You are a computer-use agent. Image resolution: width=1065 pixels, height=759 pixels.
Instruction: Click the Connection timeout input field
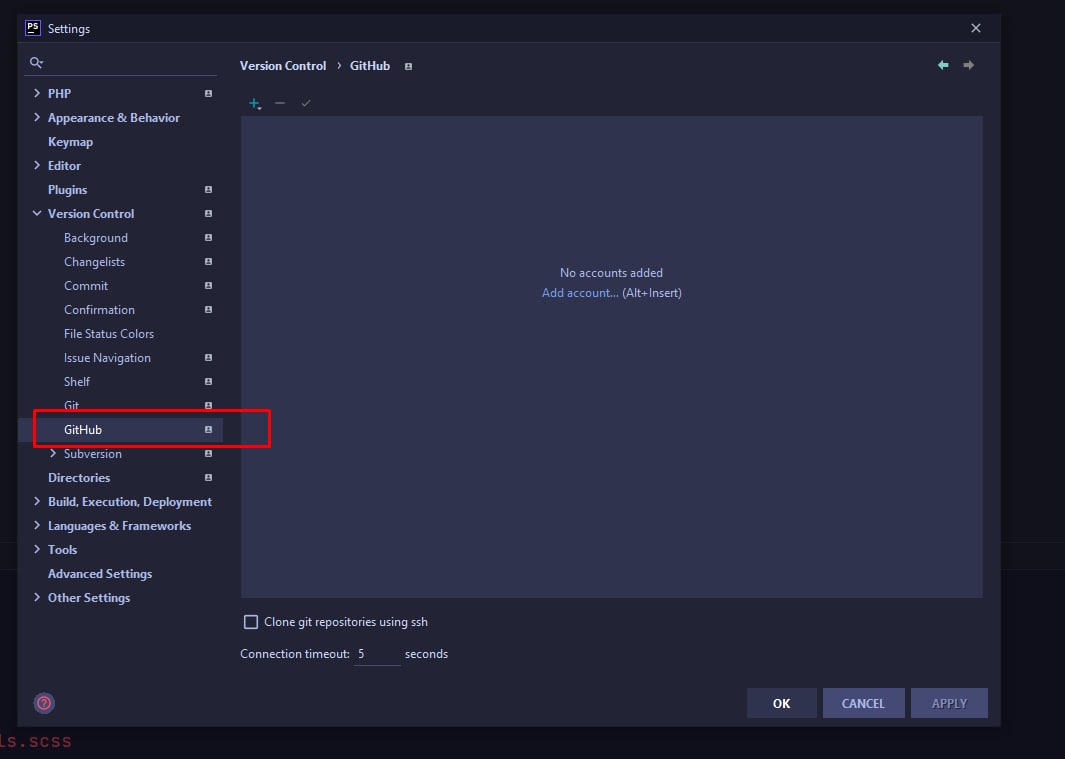pos(377,654)
